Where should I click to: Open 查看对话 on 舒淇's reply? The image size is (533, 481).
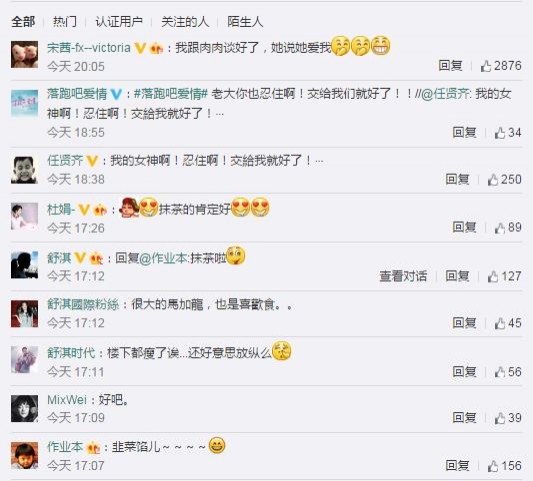403,276
